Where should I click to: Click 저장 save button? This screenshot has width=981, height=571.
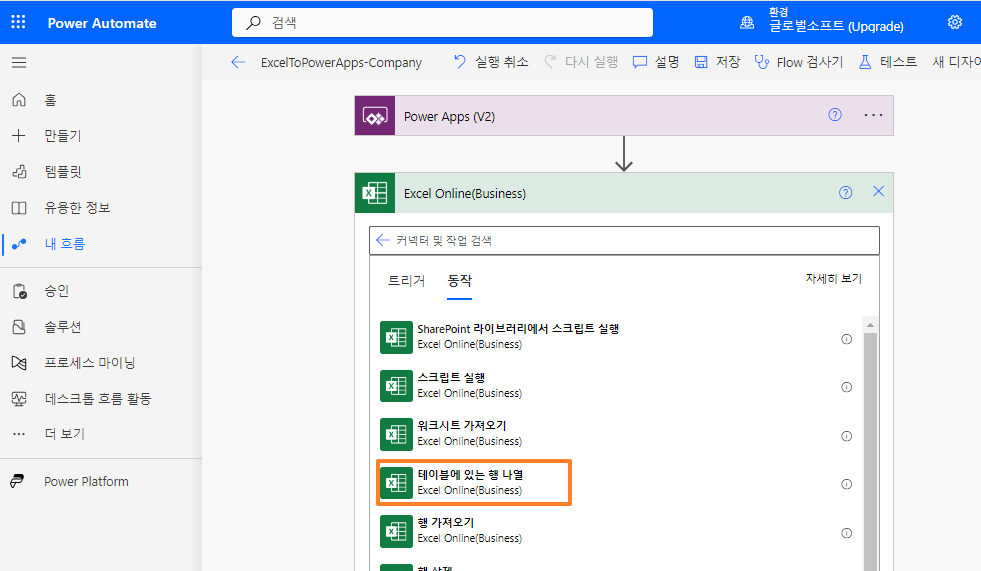pyautogui.click(x=717, y=62)
